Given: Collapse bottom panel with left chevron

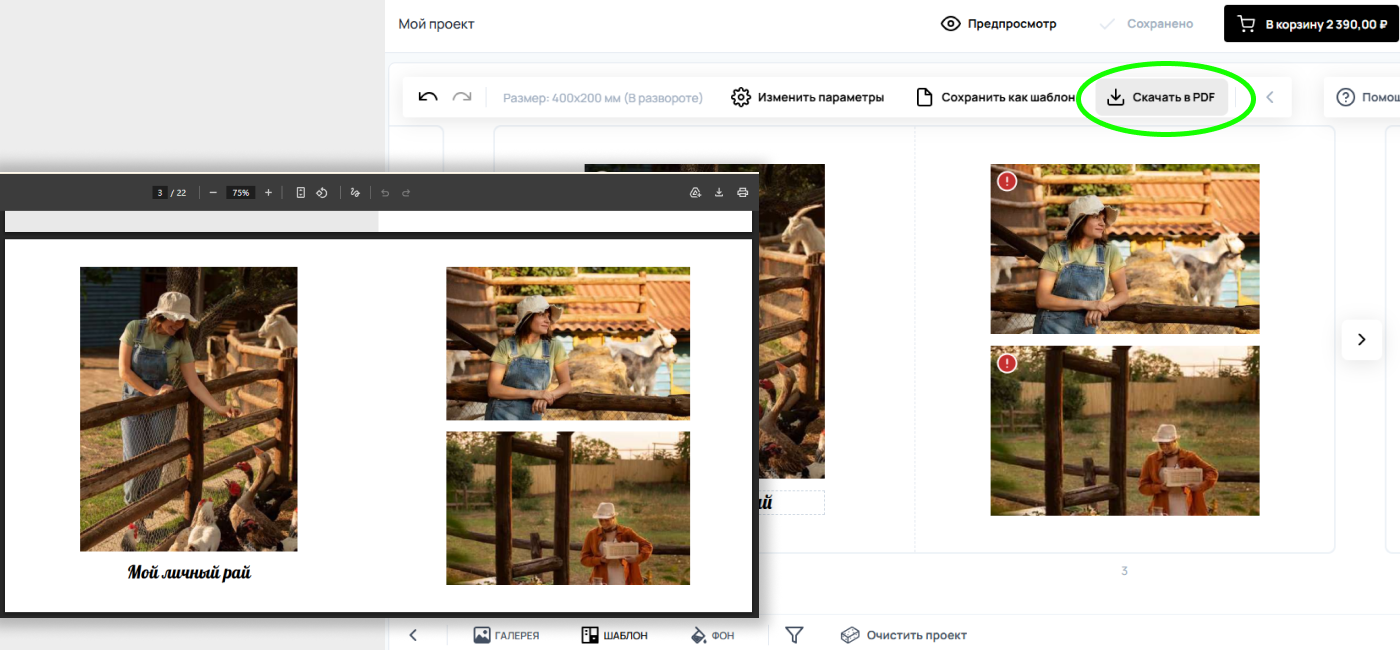Looking at the screenshot, I should point(413,635).
